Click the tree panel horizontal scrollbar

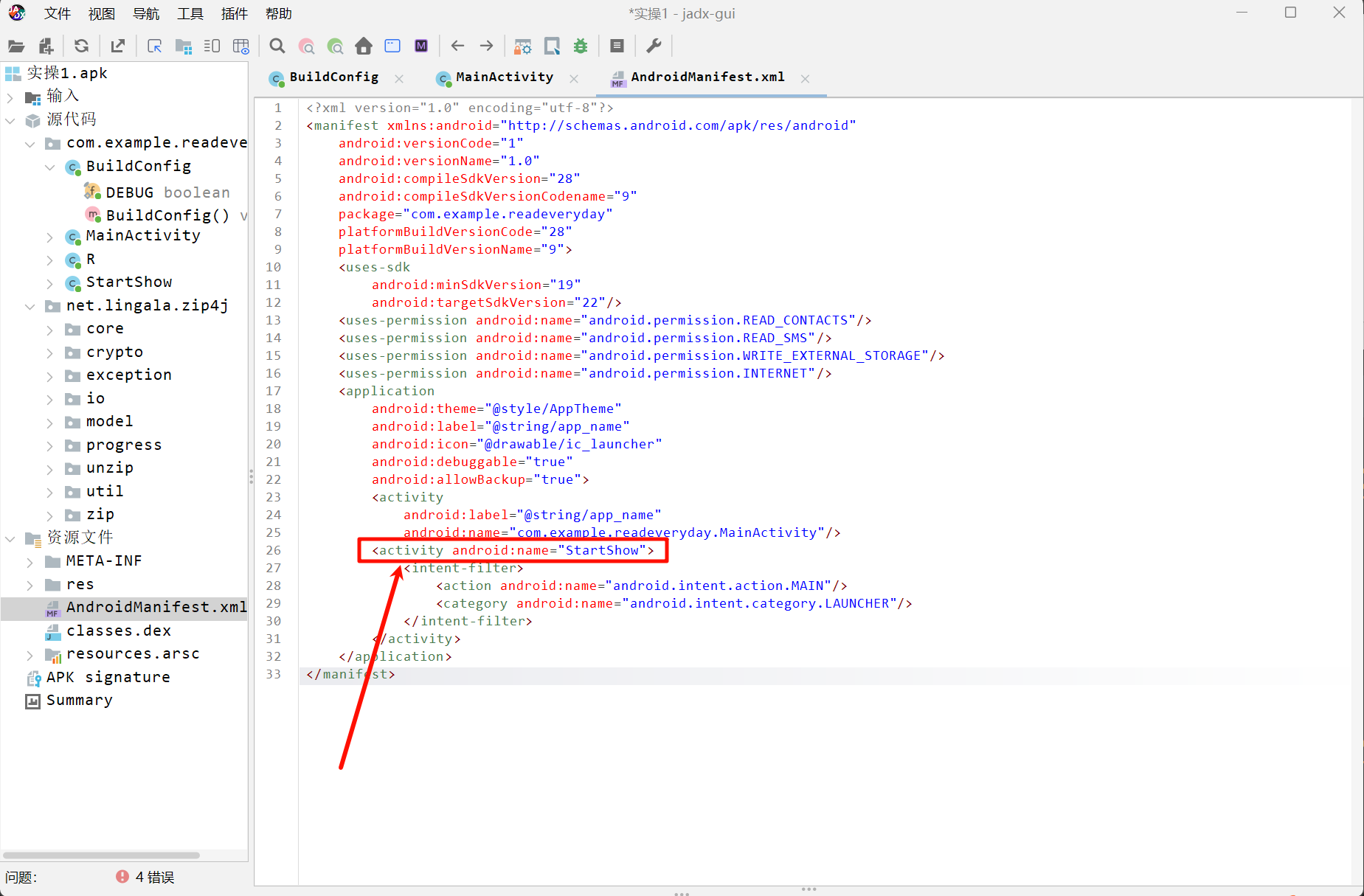(x=102, y=855)
